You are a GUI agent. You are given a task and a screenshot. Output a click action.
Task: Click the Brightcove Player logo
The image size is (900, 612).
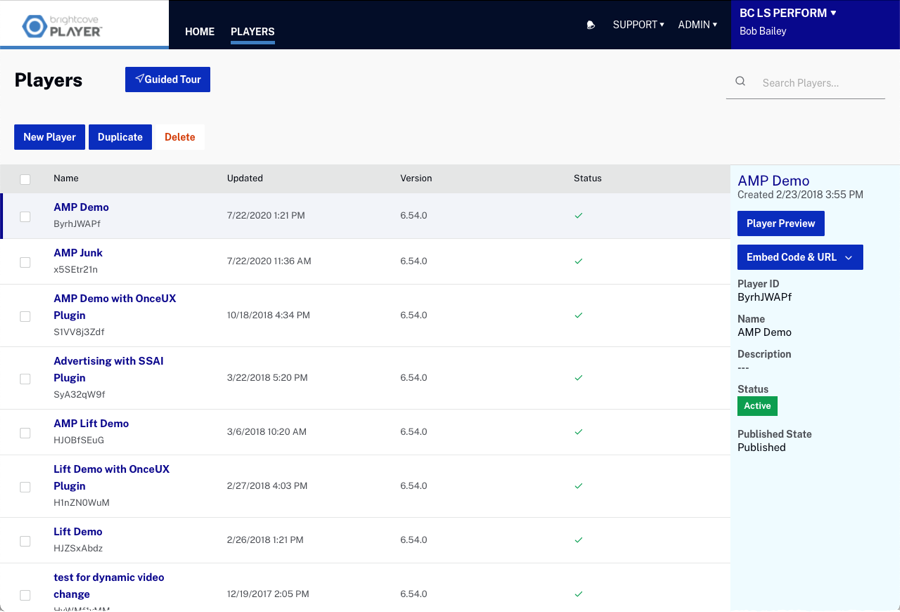[x=62, y=25]
